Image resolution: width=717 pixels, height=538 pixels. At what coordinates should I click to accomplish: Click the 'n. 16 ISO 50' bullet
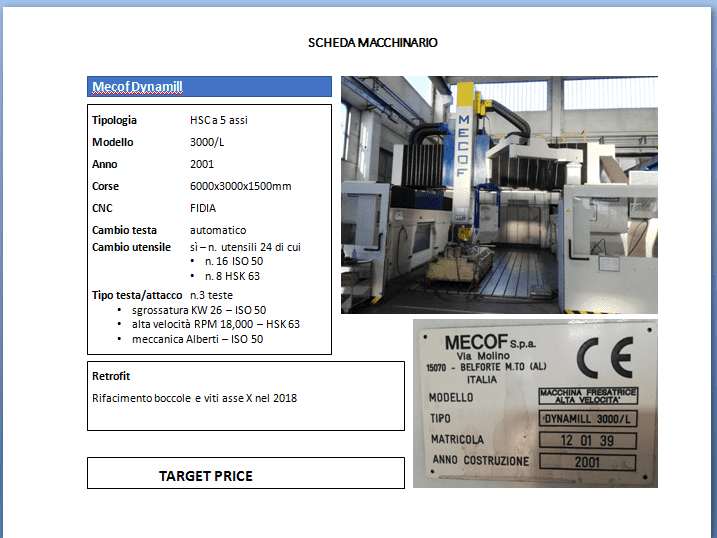pyautogui.click(x=234, y=261)
